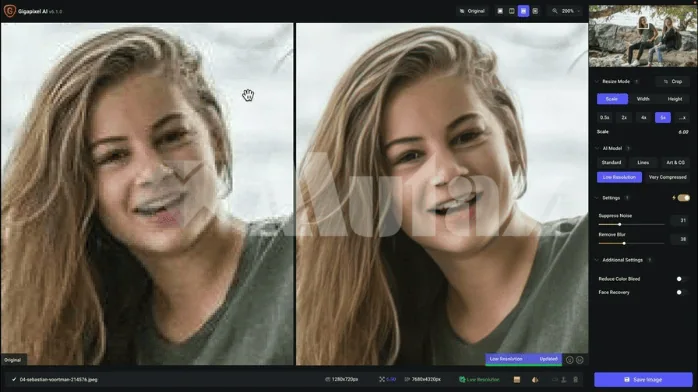This screenshot has height=392, width=698.
Task: Click the tan color swatch in bottom bar
Action: [517, 380]
